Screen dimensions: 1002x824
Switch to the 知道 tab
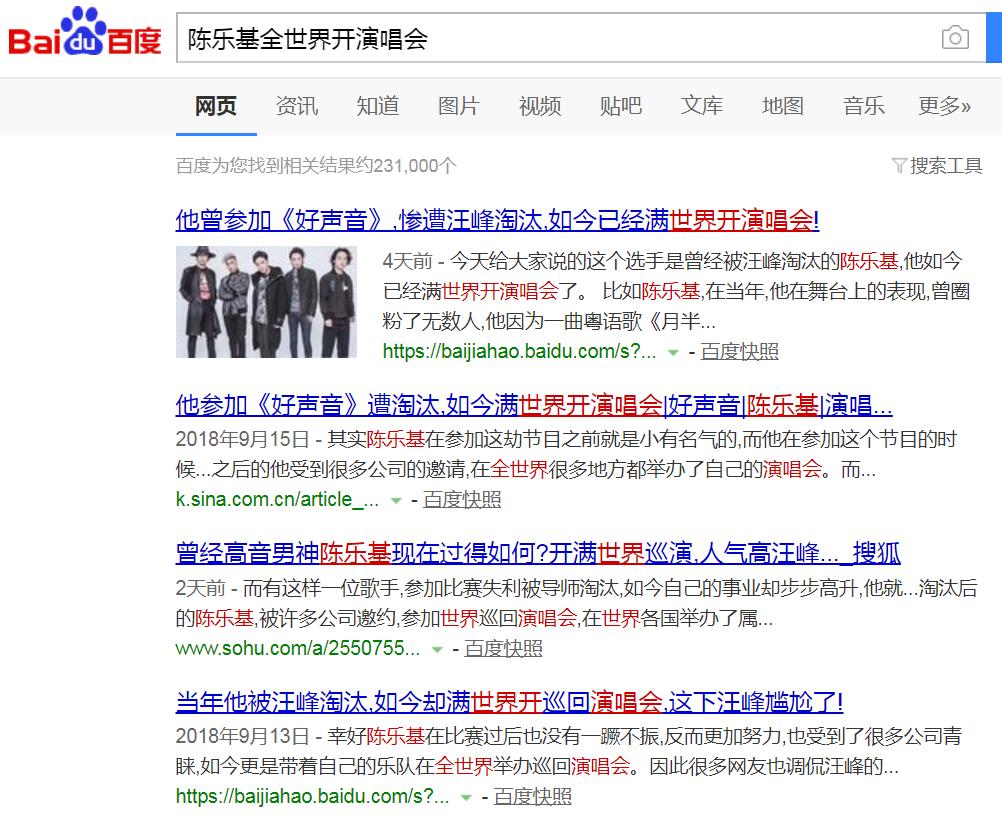pos(377,105)
